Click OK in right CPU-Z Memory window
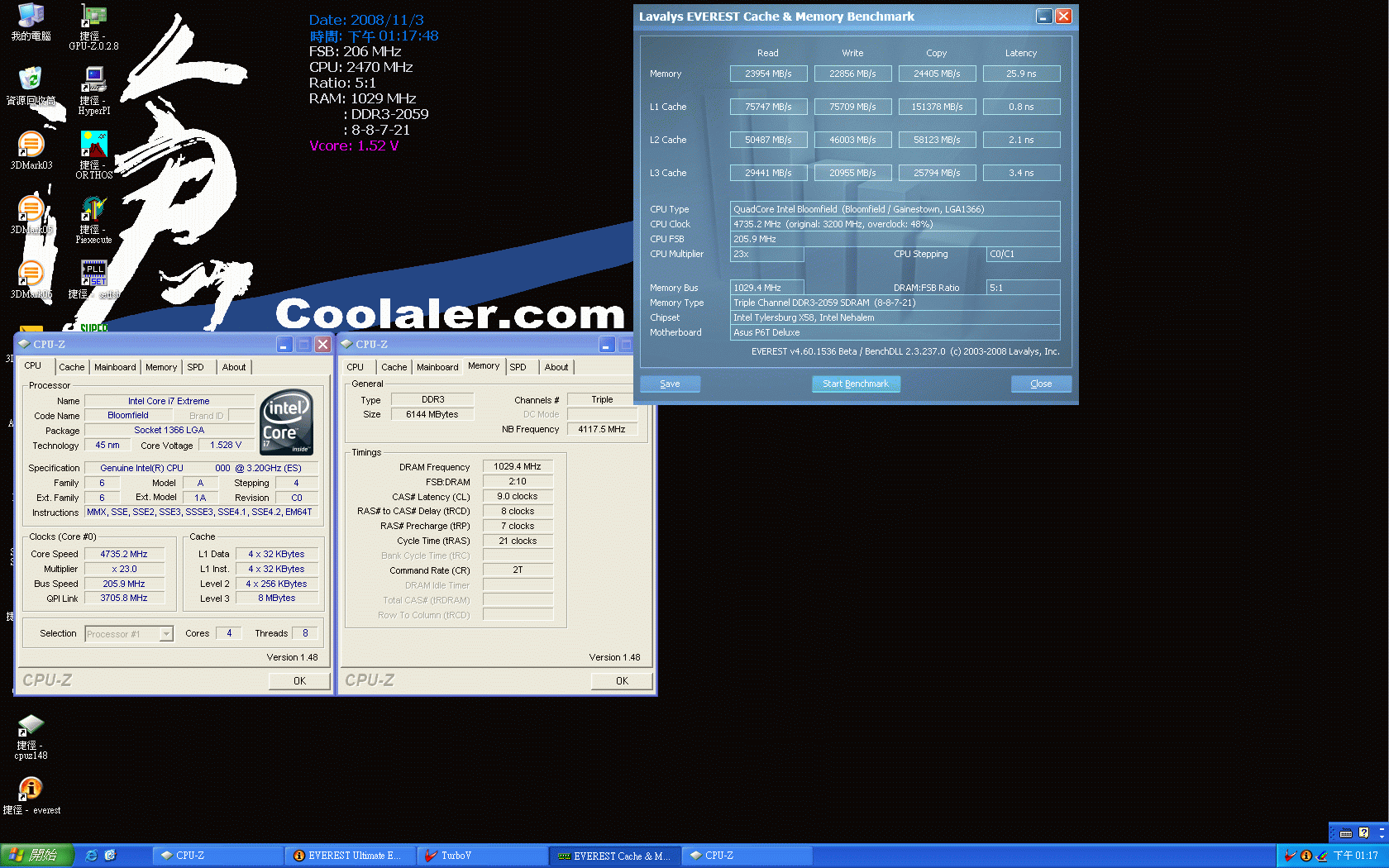This screenshot has width=1389, height=868. coord(622,681)
